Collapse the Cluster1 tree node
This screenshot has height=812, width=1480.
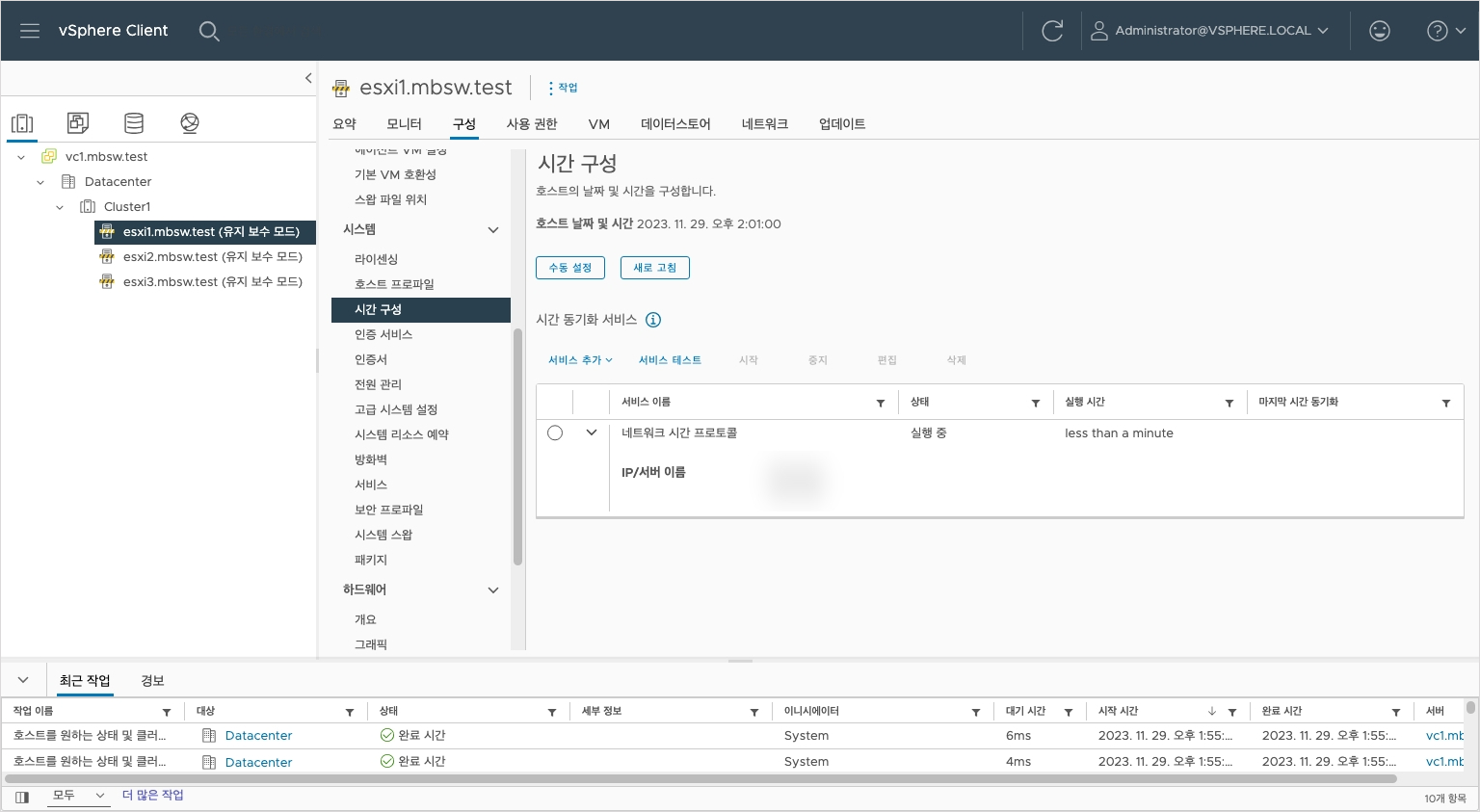pyautogui.click(x=60, y=207)
